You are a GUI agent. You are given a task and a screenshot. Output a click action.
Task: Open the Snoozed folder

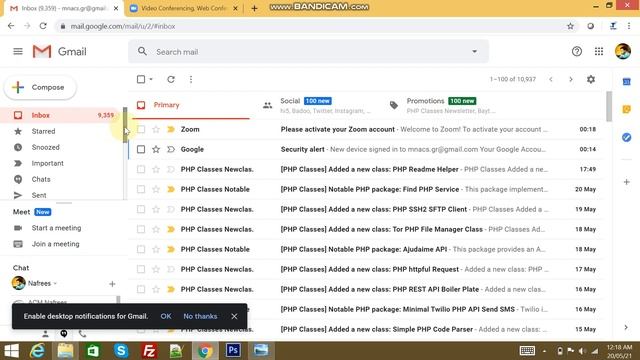click(61, 147)
